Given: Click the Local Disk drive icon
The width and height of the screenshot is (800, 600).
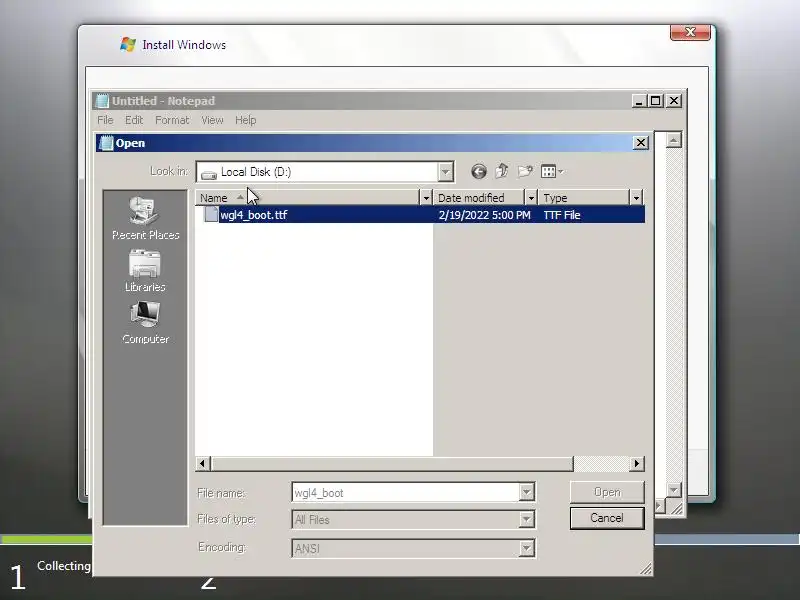Looking at the screenshot, I should click(208, 174).
